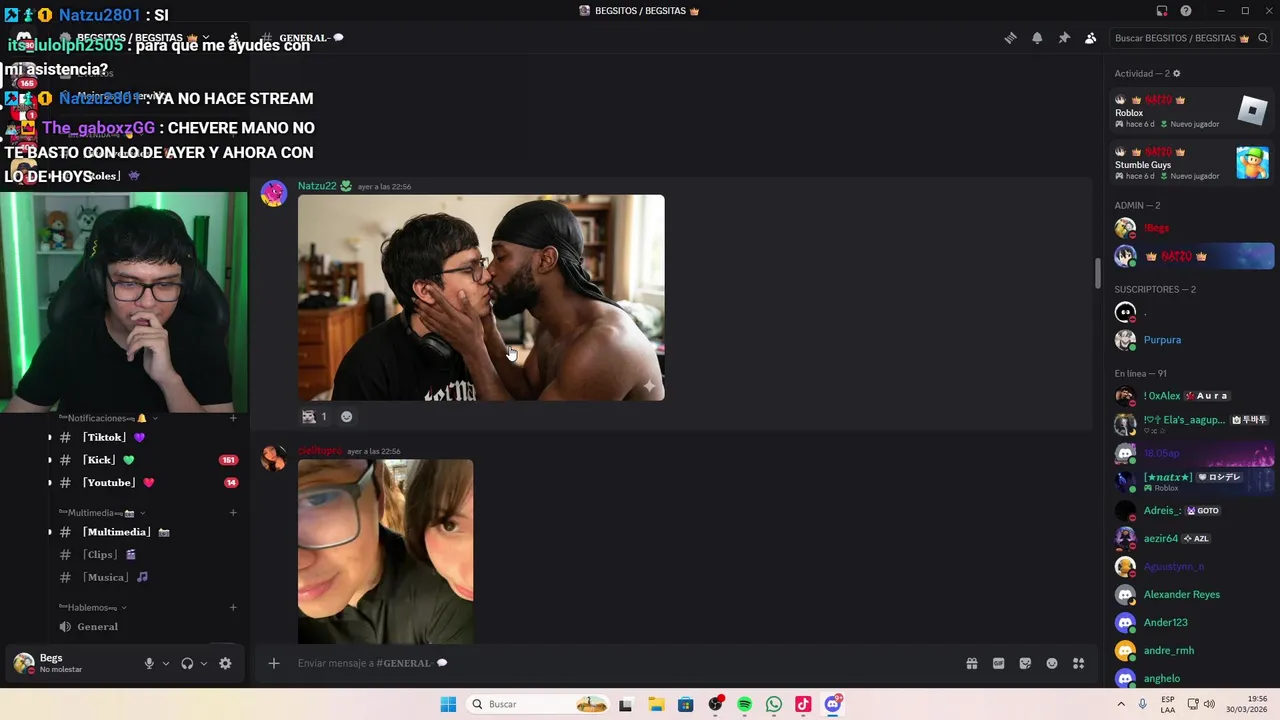Open the Stumble Guys activity card
Image resolution: width=1280 pixels, height=720 pixels.
click(1192, 163)
